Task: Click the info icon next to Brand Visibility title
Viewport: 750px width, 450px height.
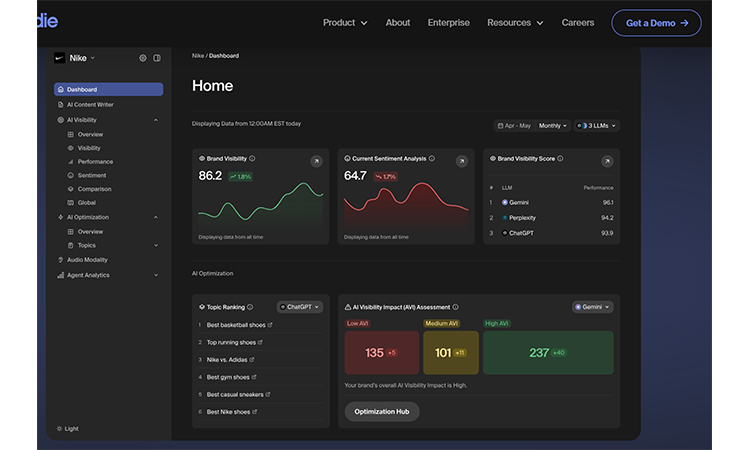Action: pyautogui.click(x=252, y=158)
